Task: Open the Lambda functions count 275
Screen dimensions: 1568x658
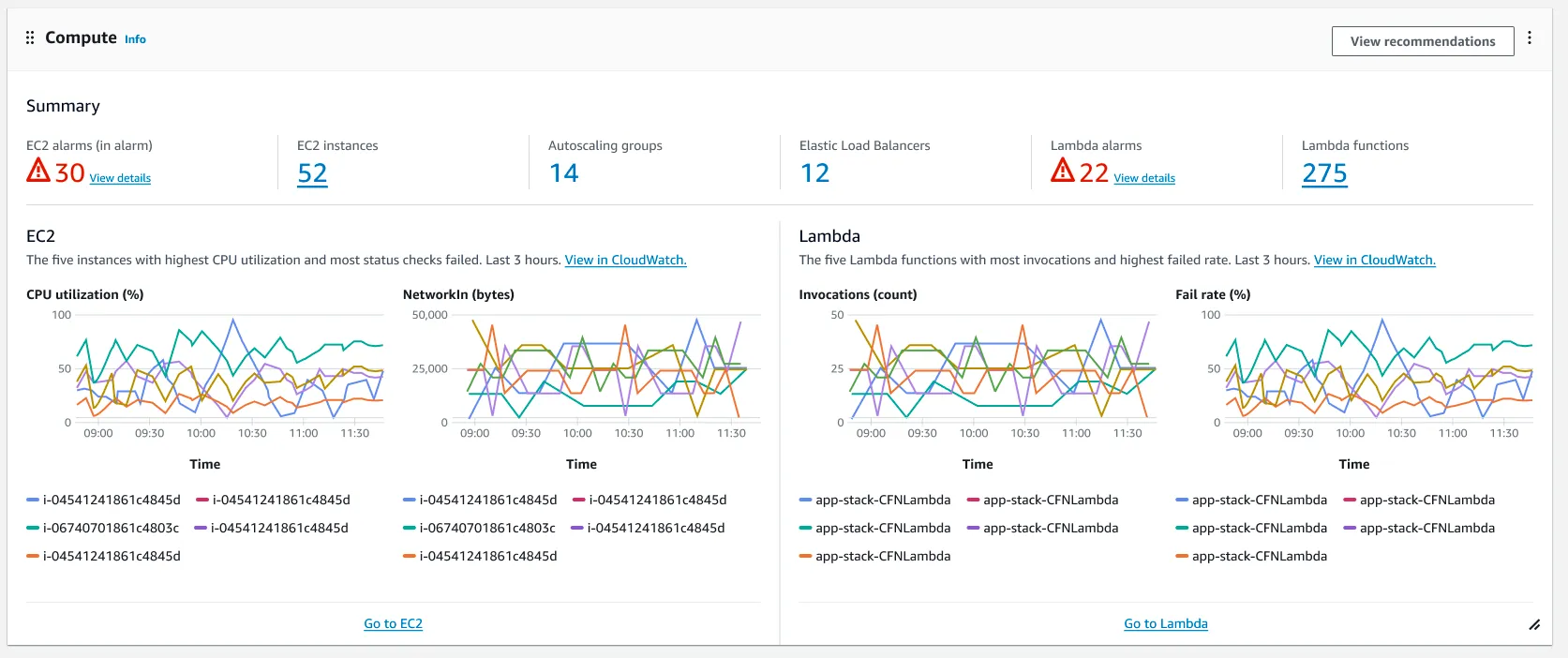Action: [x=1324, y=173]
